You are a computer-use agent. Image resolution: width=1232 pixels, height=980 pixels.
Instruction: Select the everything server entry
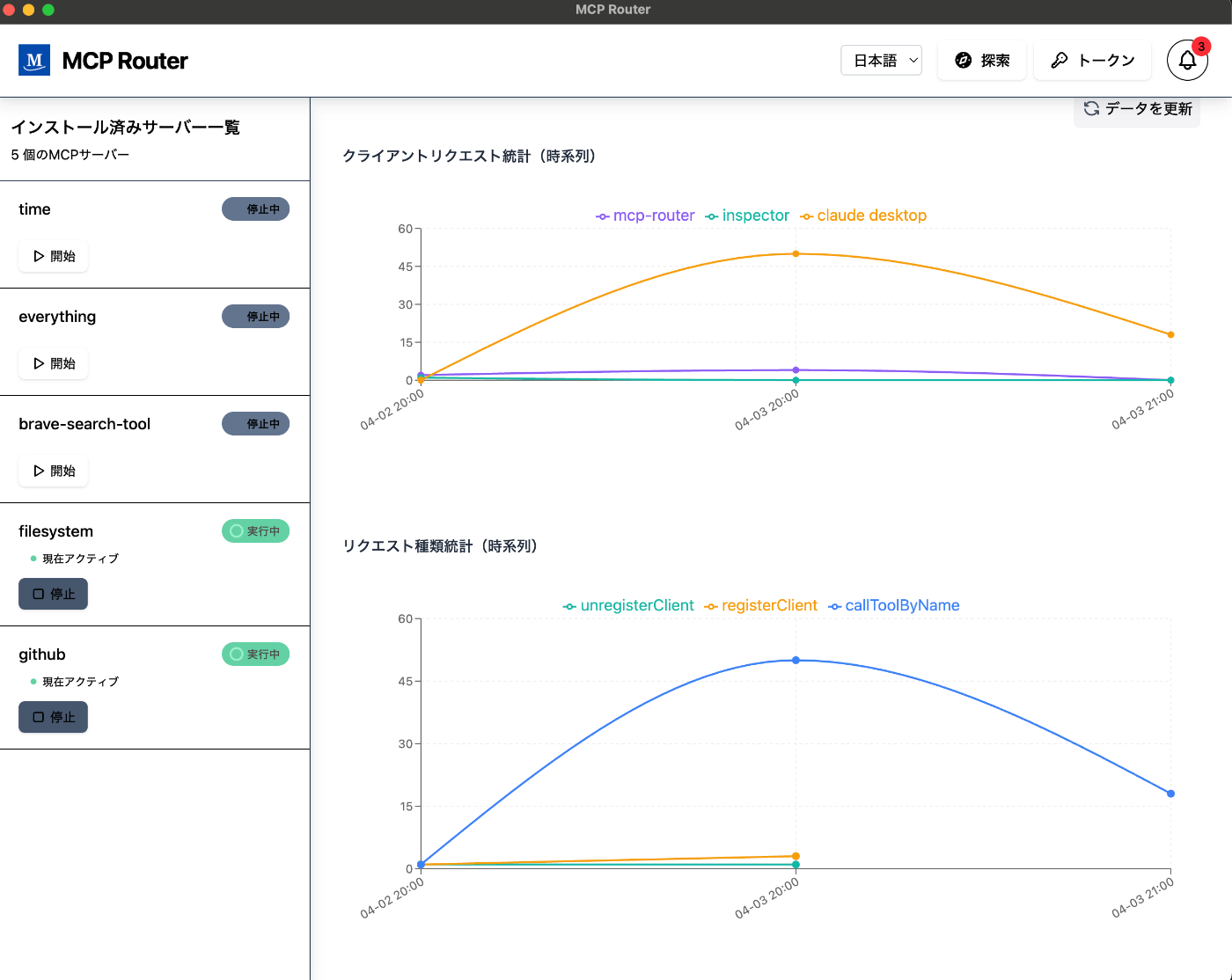pos(155,342)
